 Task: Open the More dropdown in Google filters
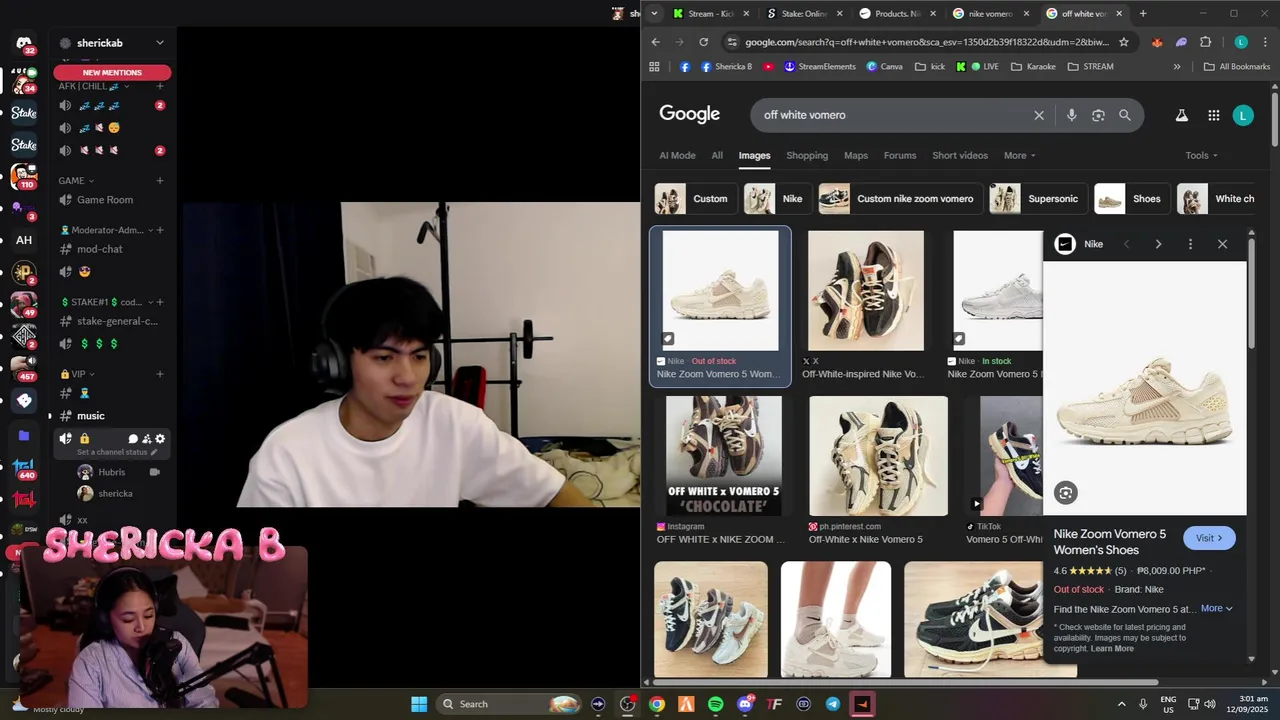pyautogui.click(x=1019, y=155)
